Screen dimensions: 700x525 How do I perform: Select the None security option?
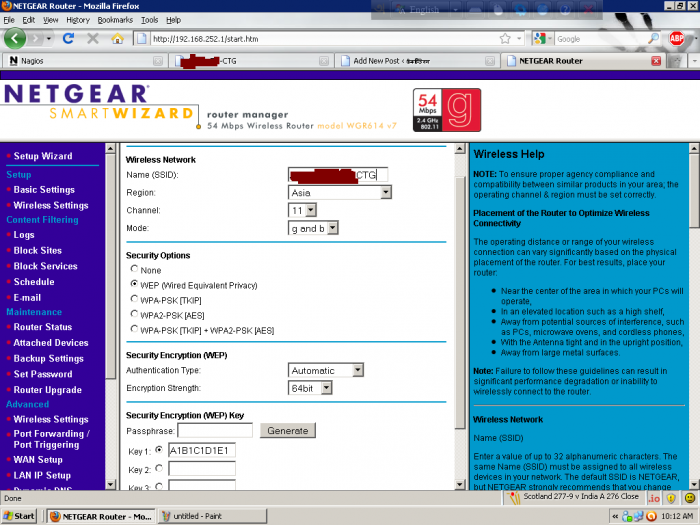[134, 269]
